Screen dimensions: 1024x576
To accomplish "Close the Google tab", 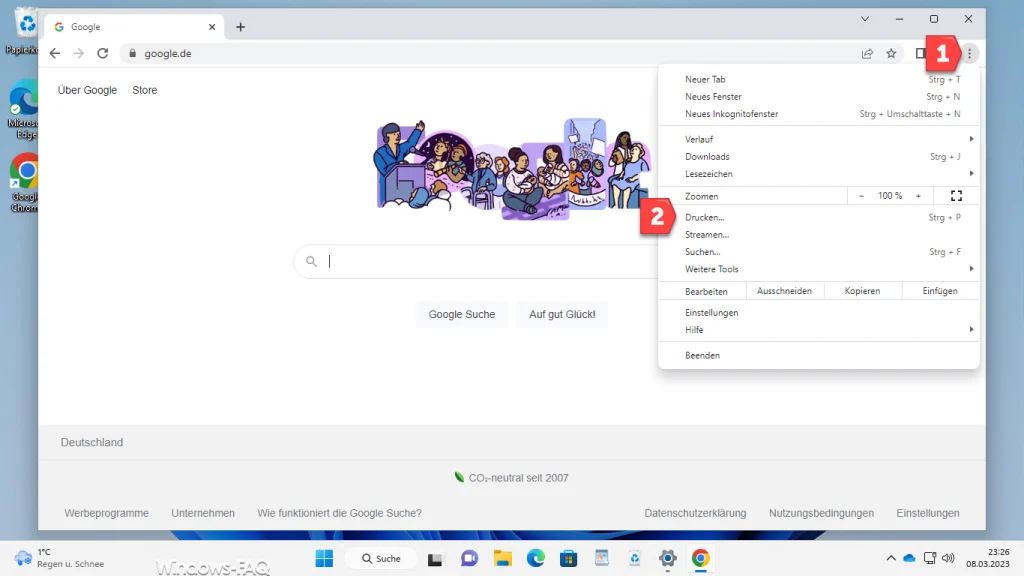I will pos(212,27).
